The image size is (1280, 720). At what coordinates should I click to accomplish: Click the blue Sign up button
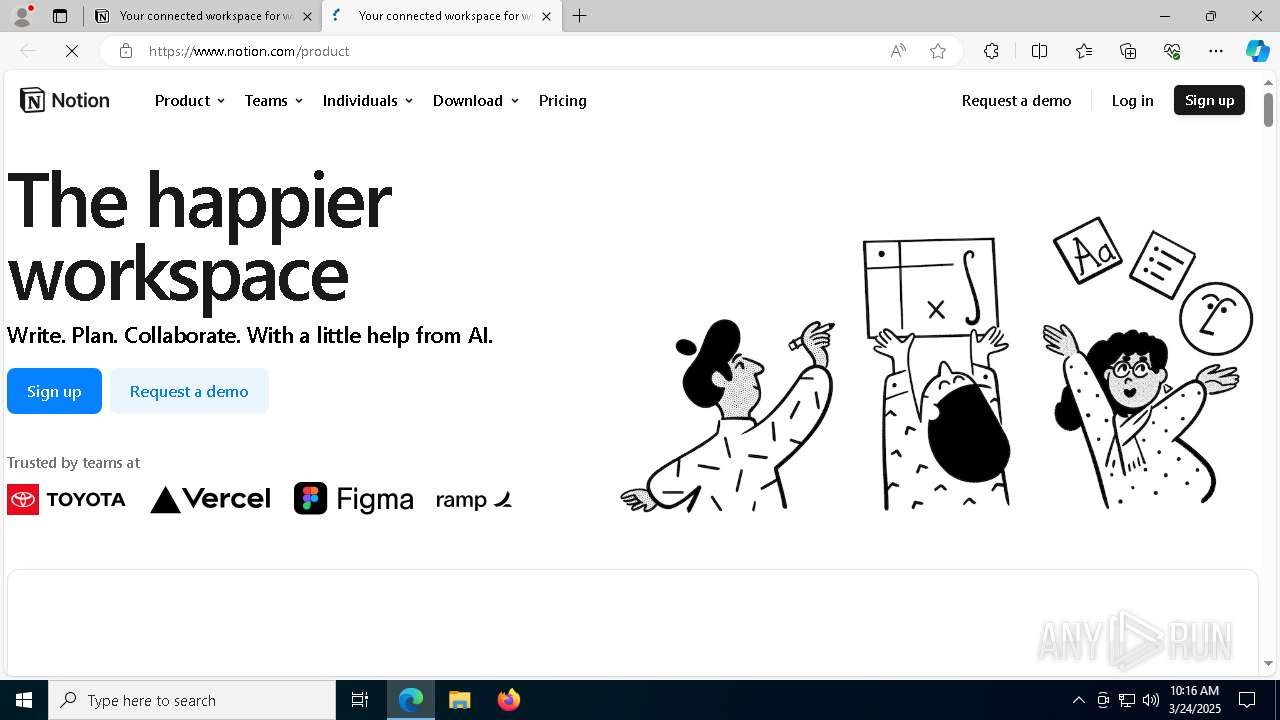[x=54, y=391]
